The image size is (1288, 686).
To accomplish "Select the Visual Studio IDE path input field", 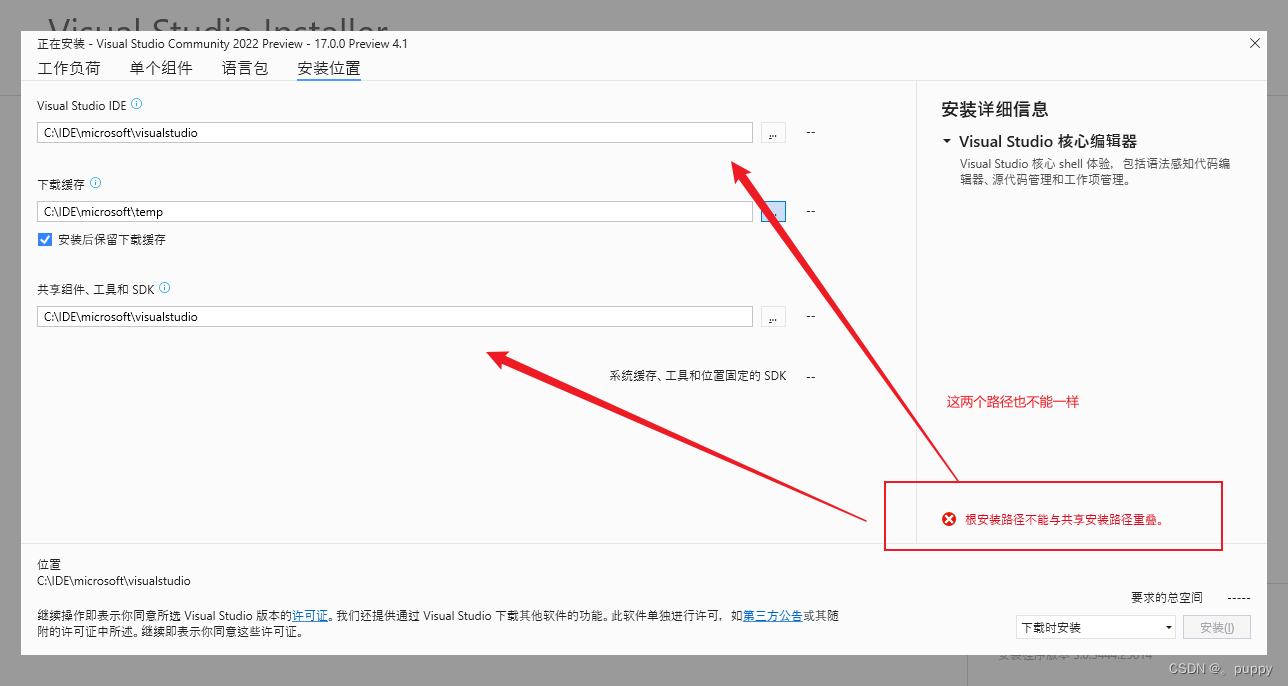I will pyautogui.click(x=394, y=132).
